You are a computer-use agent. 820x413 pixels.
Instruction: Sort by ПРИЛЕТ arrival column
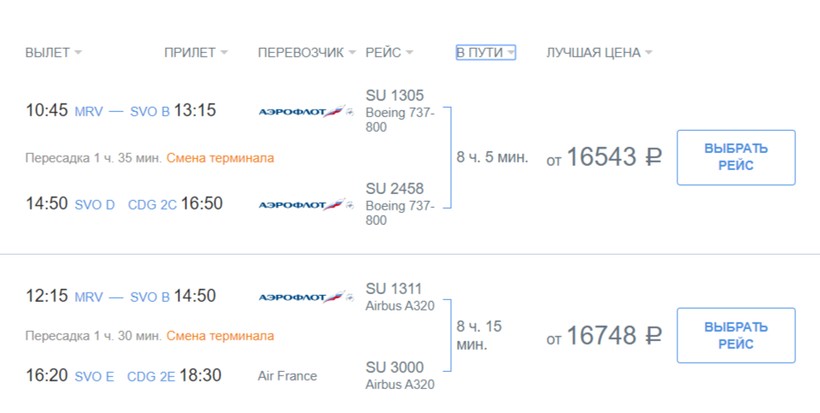tap(196, 53)
